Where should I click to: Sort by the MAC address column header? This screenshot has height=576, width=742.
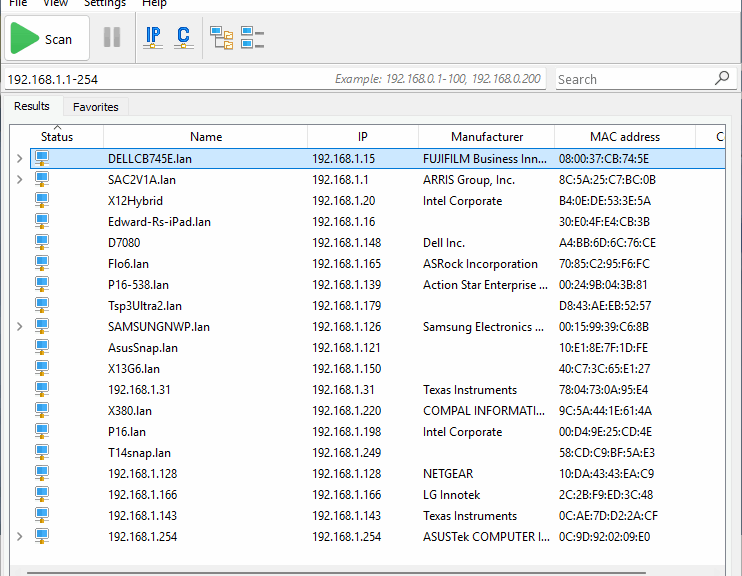[625, 137]
